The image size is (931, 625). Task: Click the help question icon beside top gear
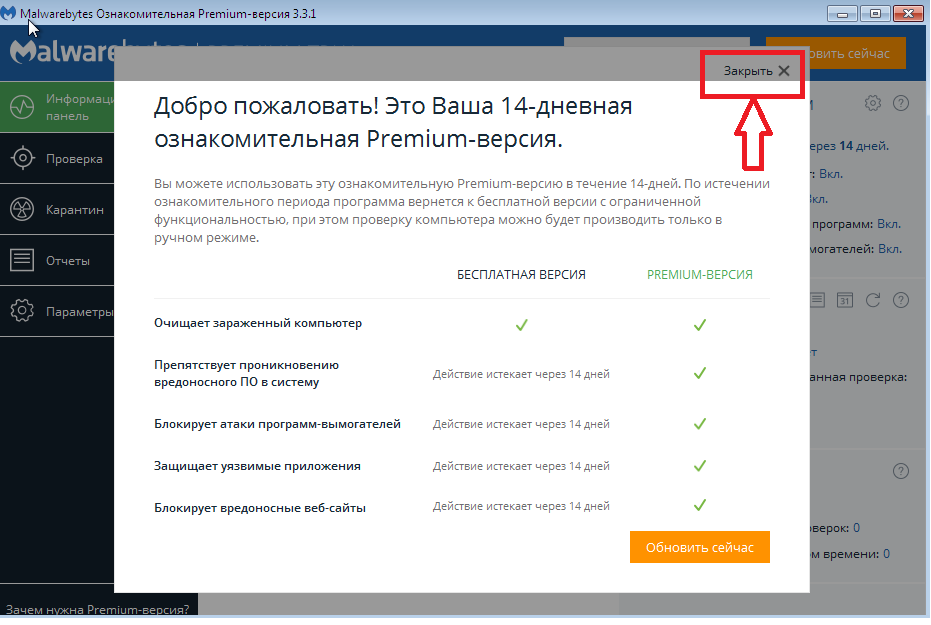(x=901, y=103)
